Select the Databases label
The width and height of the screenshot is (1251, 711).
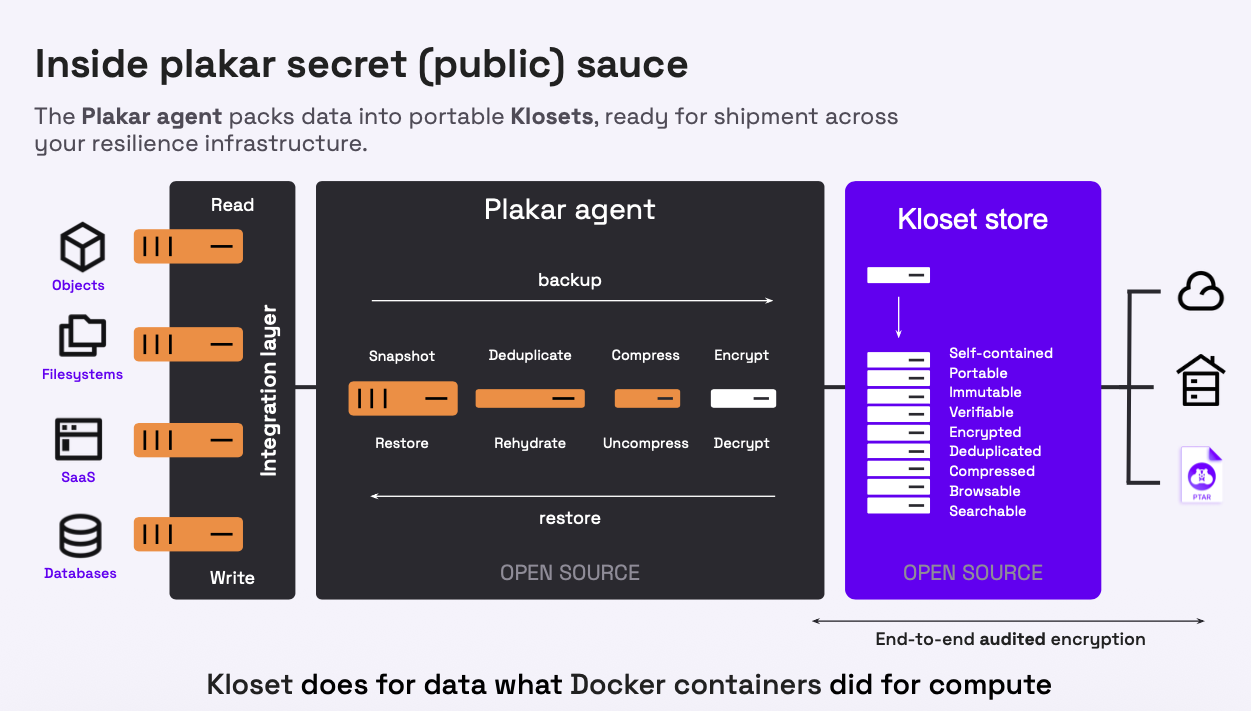click(80, 573)
